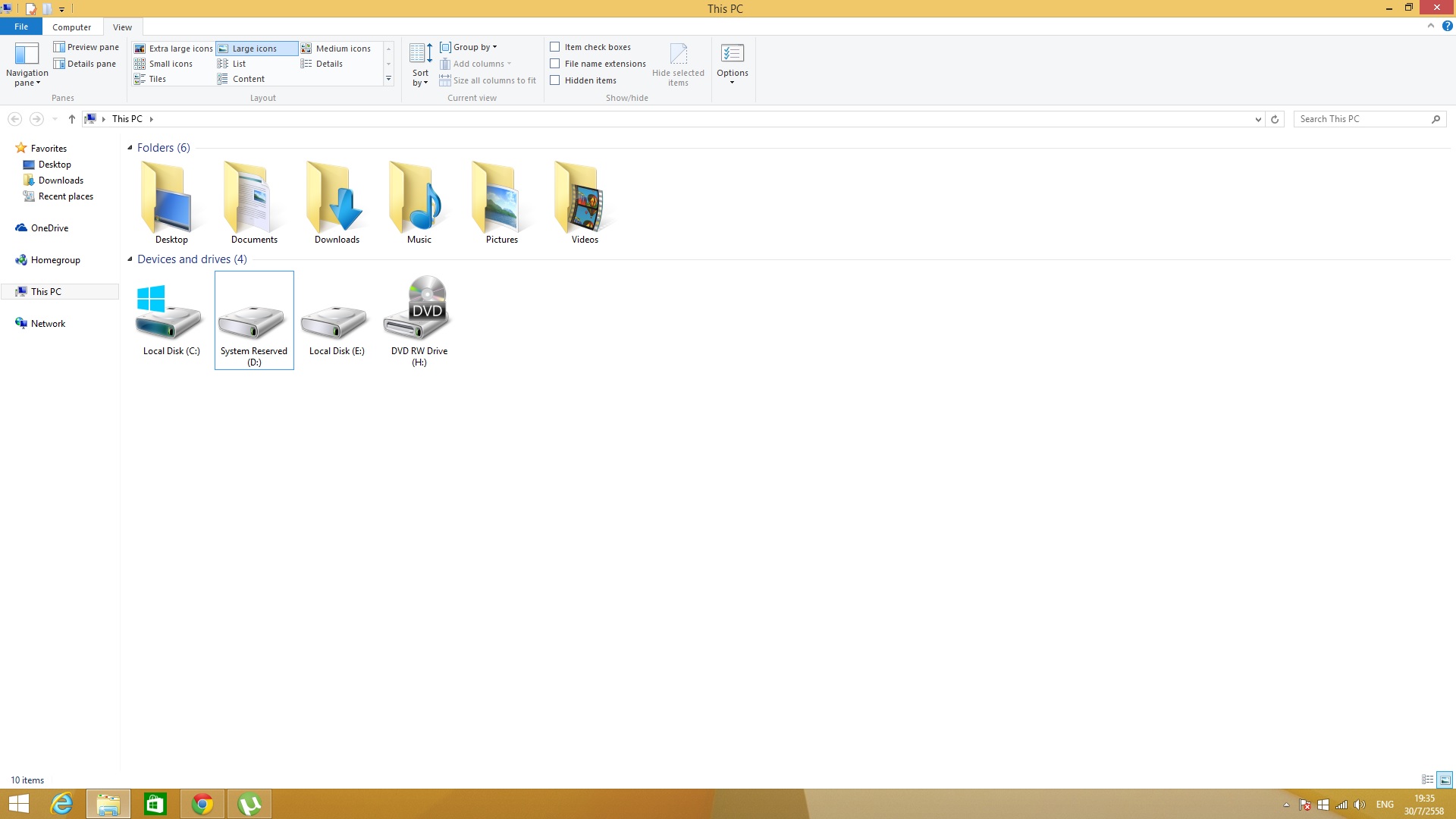This screenshot has height=819, width=1456.
Task: Click the Navigation pane button
Action: (27, 64)
